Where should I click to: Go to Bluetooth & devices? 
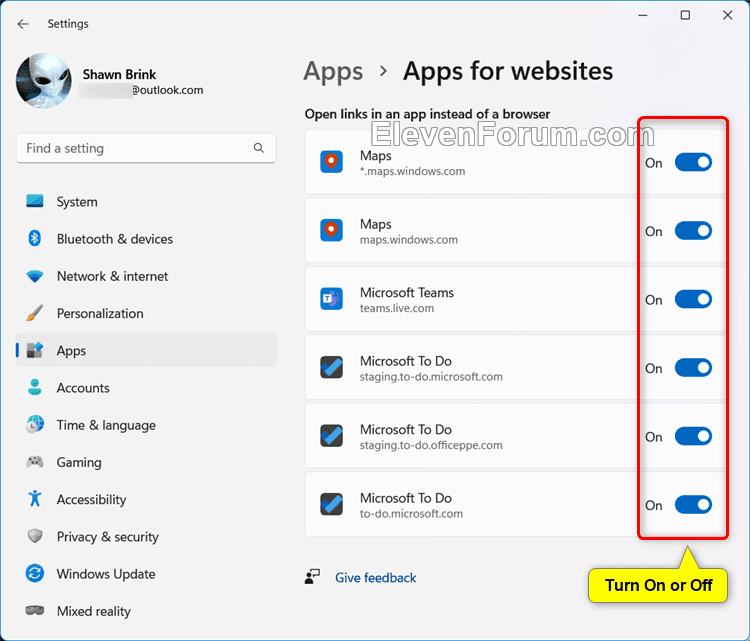(x=146, y=239)
